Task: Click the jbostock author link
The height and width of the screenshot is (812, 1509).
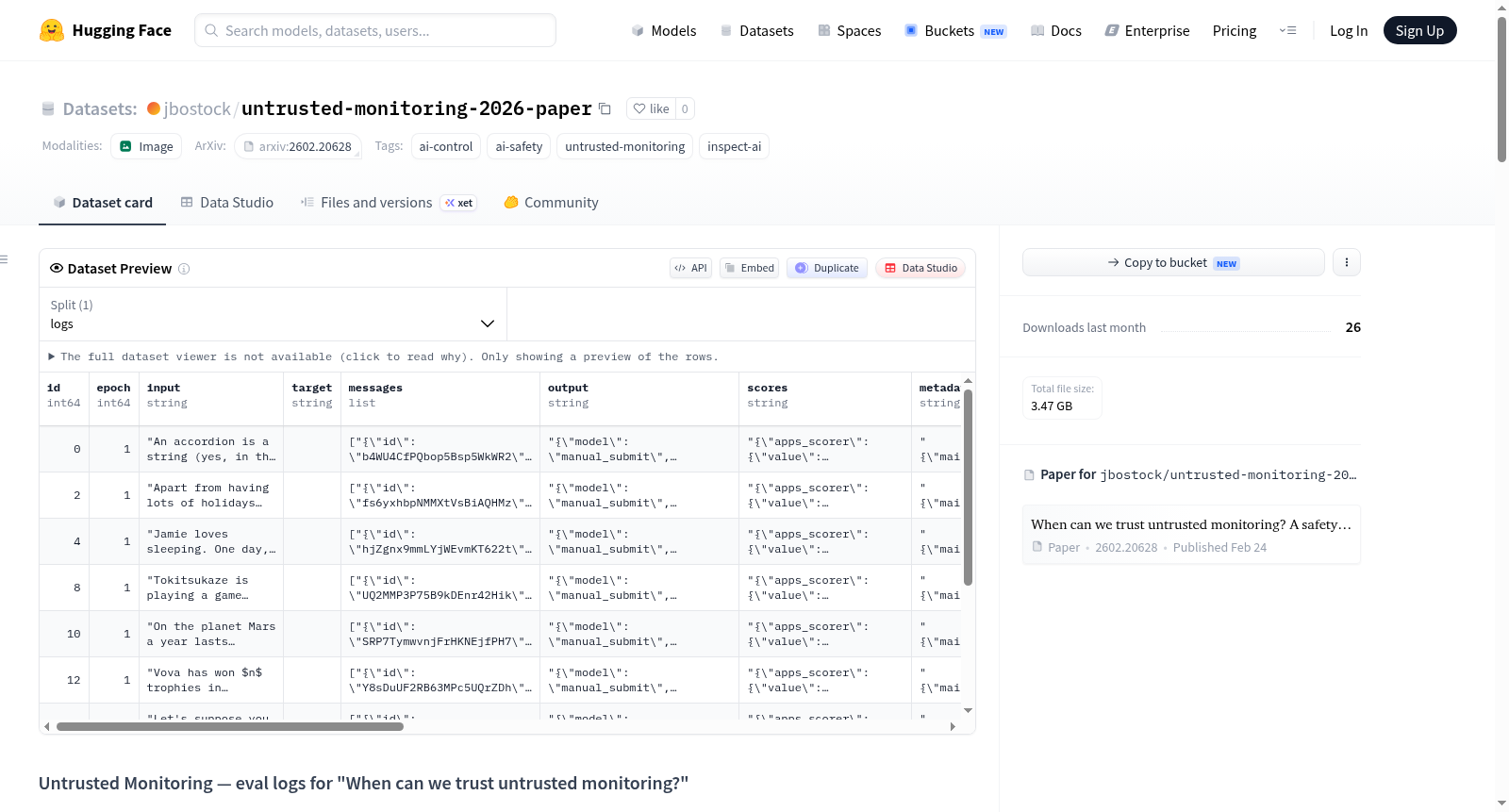Action: tap(197, 108)
